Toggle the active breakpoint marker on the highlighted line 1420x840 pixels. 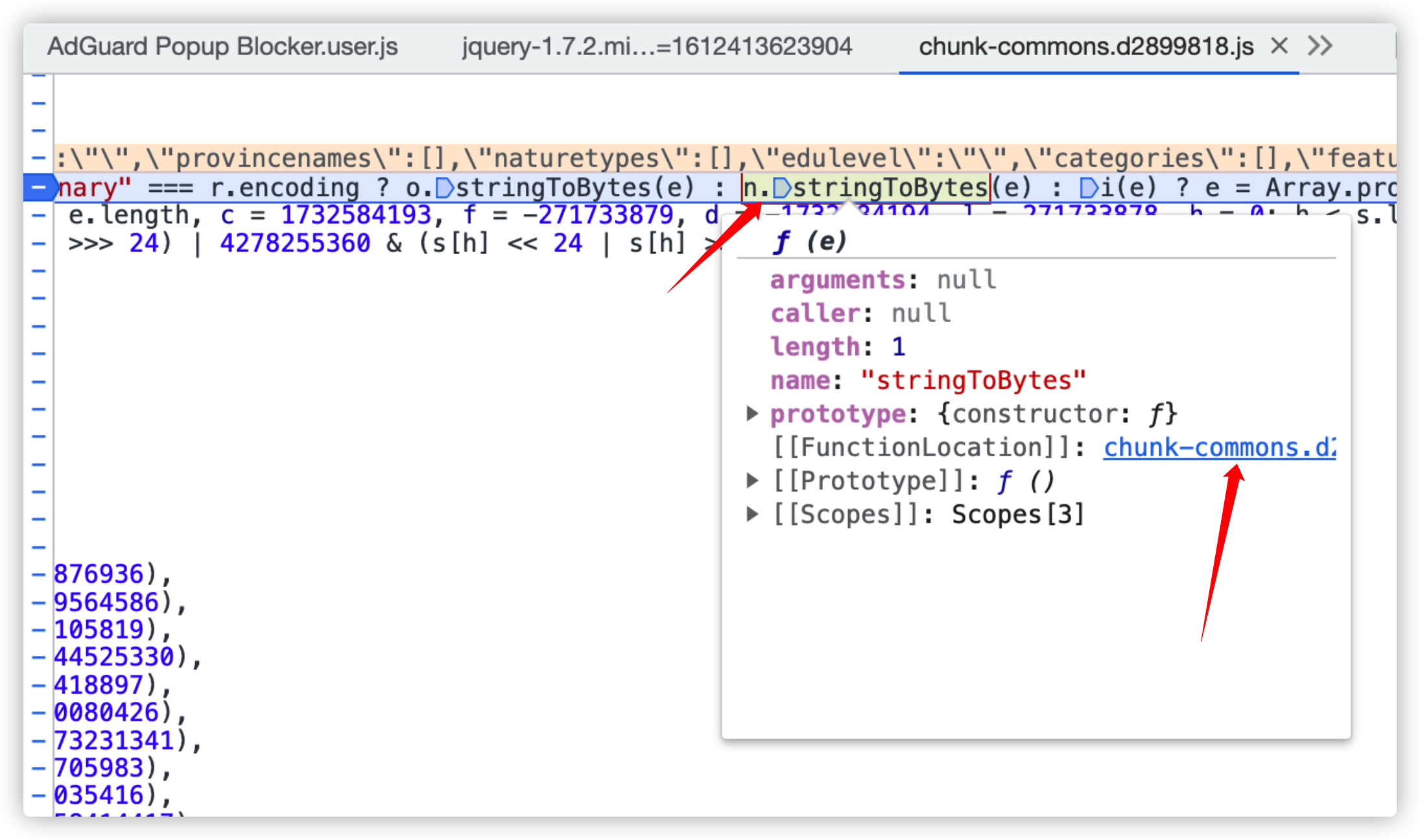point(40,187)
